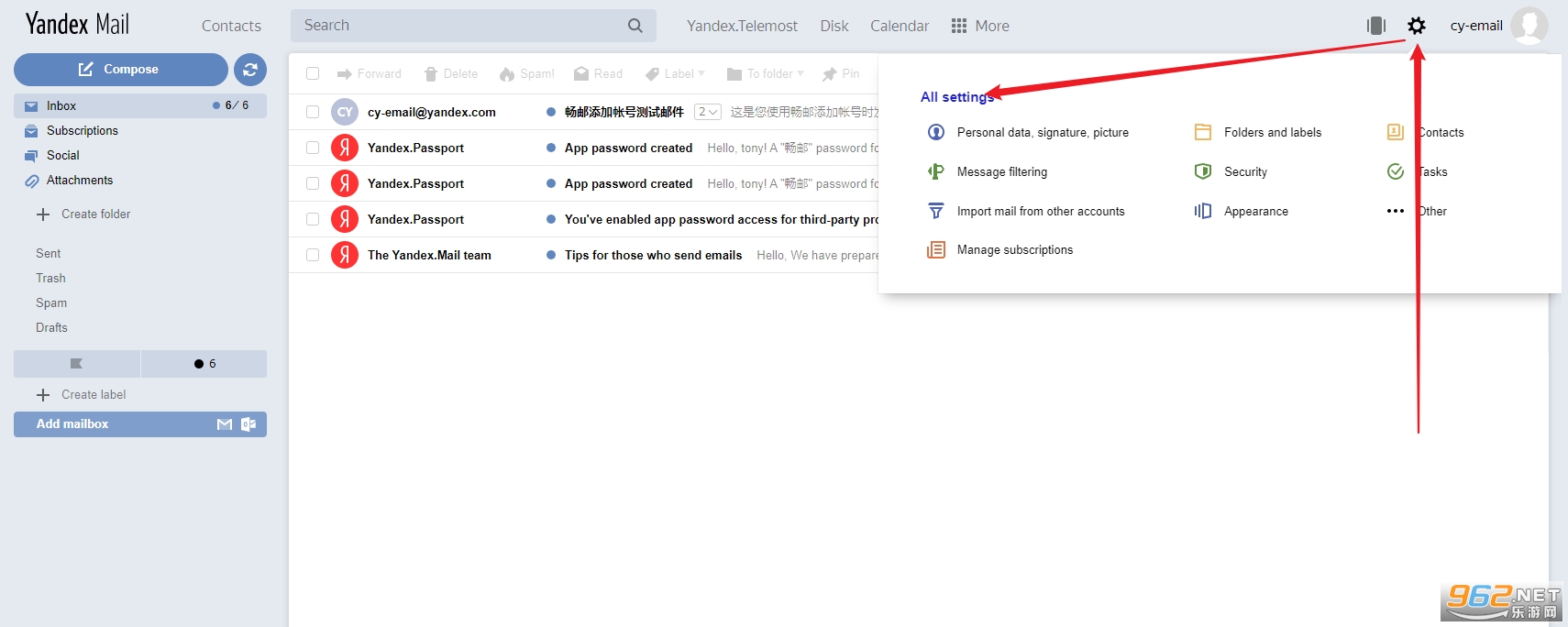Viewport: 1568px width, 627px height.
Task: Click the plus icon for Create folder
Action: tap(43, 214)
